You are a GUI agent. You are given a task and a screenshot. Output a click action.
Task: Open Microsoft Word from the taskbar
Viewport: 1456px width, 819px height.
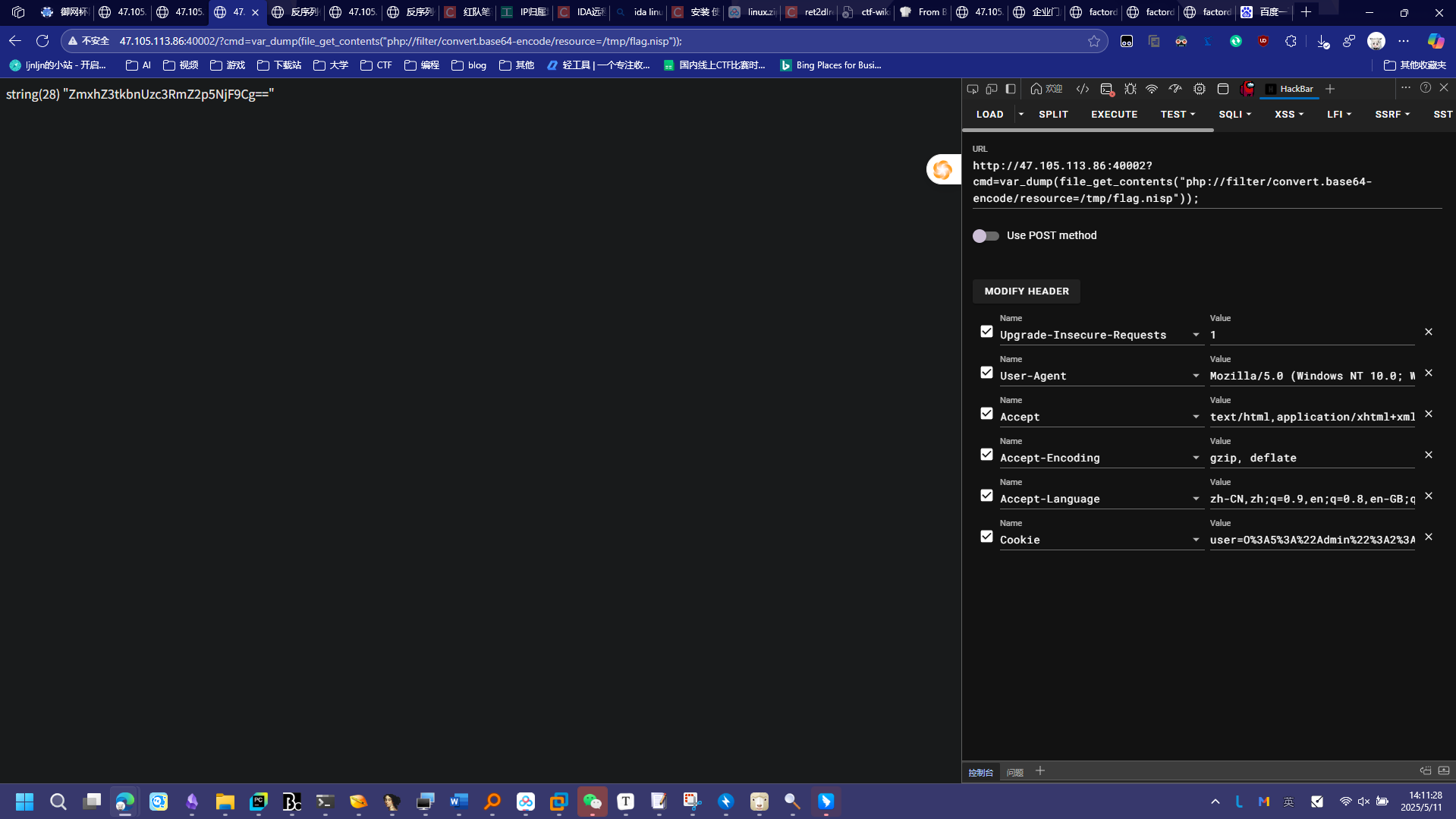(459, 802)
